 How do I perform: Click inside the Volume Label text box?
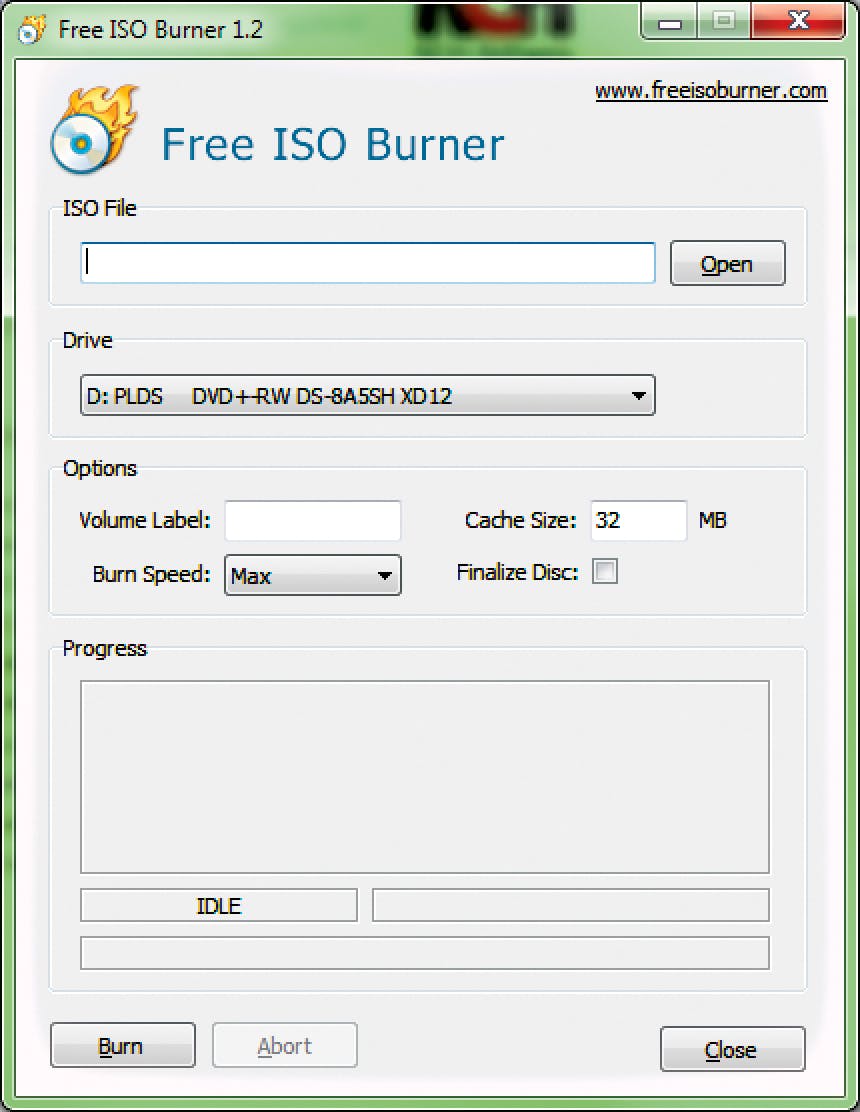[313, 521]
